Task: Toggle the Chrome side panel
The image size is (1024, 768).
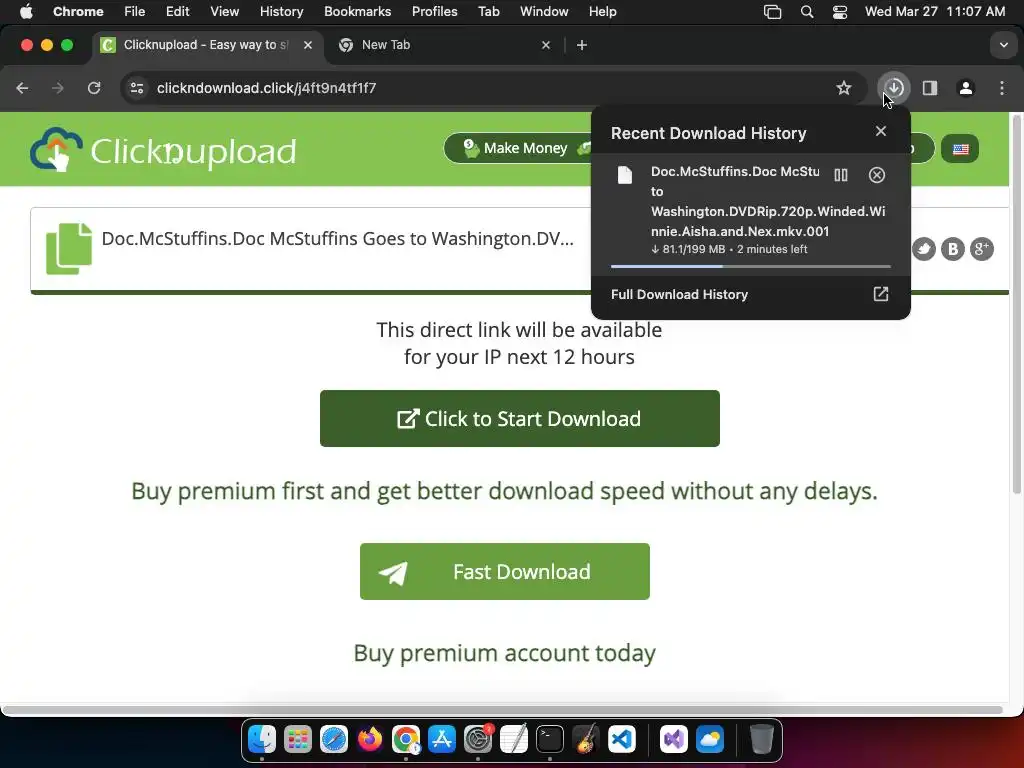Action: pos(929,88)
